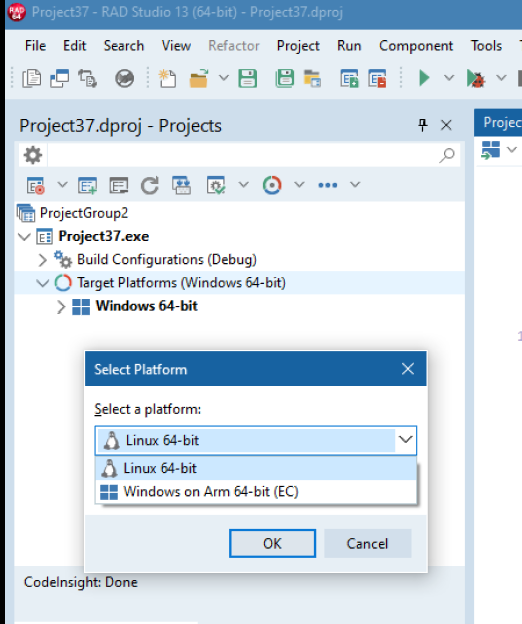This screenshot has width=522, height=624.
Task: Click the magnifier icon in Projects search
Action: (x=447, y=155)
